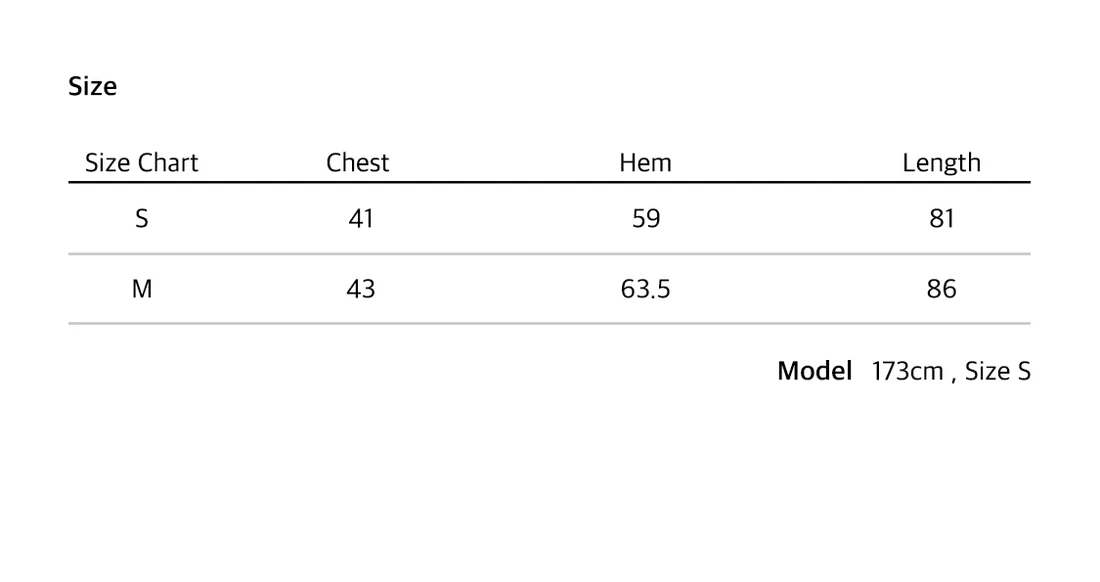Click the S size row label
This screenshot has width=1100, height=582.
click(x=142, y=219)
